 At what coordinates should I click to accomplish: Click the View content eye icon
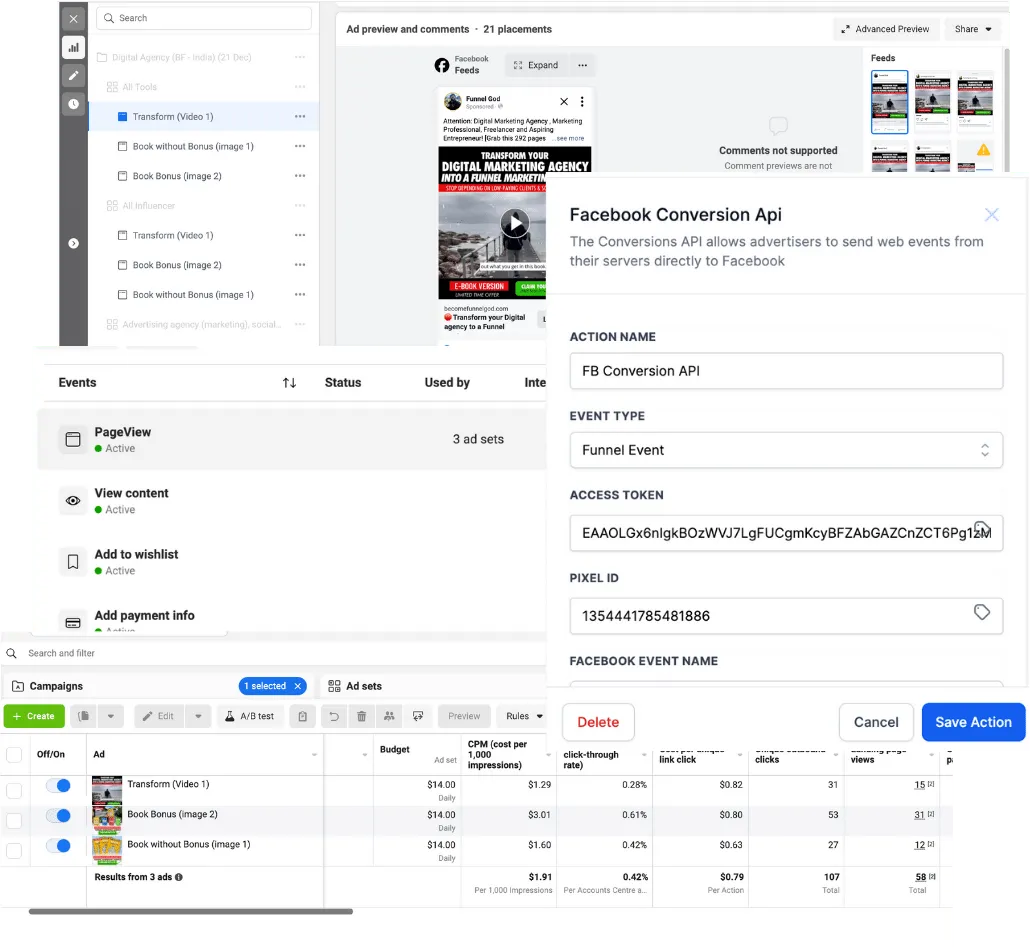73,501
